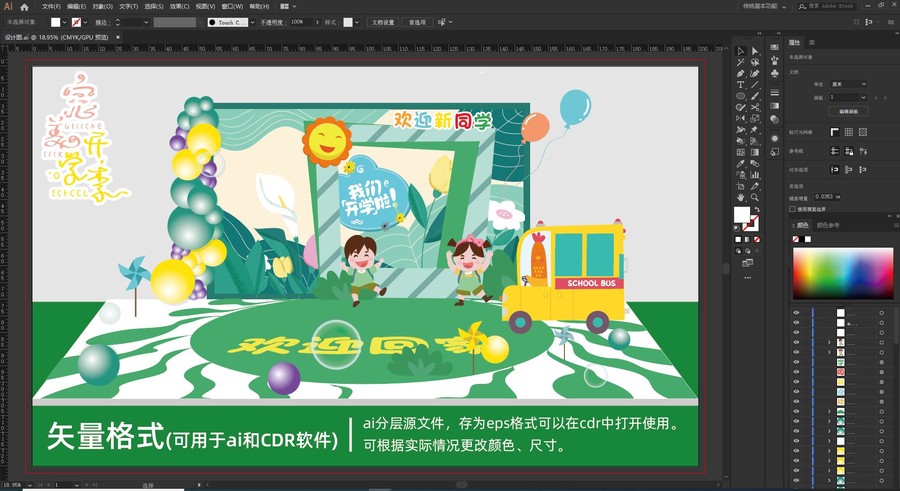The image size is (900, 491).
Task: Select the Pen tool
Action: tap(740, 74)
